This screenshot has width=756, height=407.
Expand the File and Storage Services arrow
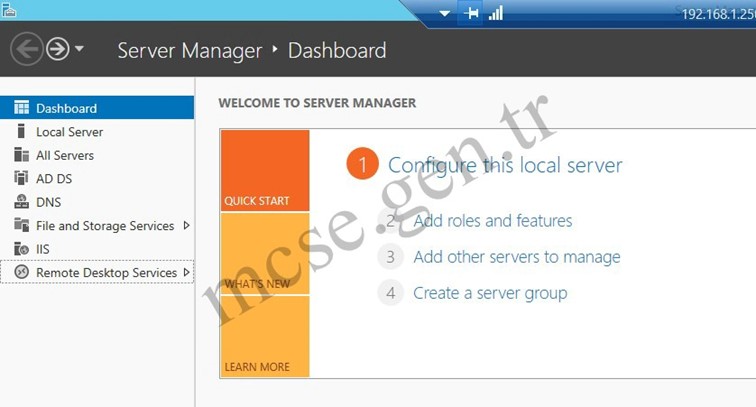tap(187, 225)
